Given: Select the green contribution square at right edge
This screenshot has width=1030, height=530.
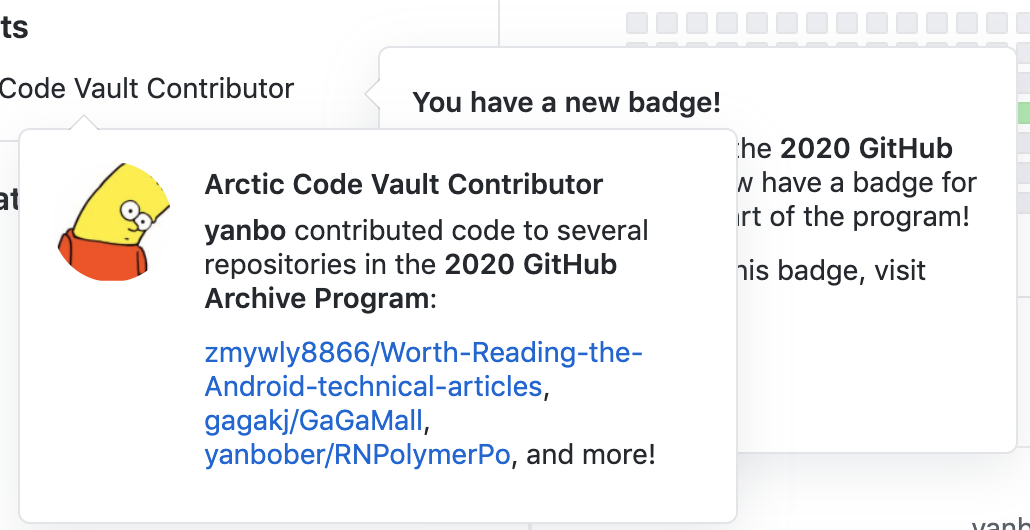Looking at the screenshot, I should (1023, 112).
